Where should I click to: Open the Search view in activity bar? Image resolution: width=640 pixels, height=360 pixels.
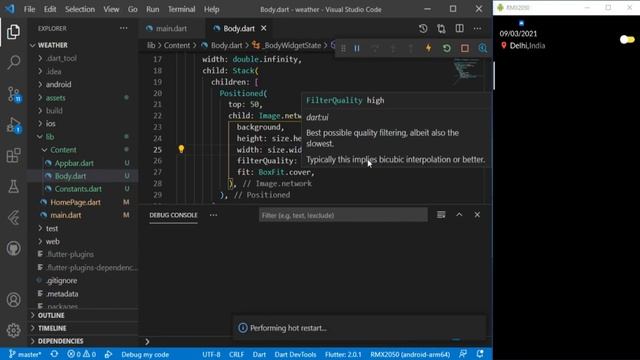pos(13,62)
